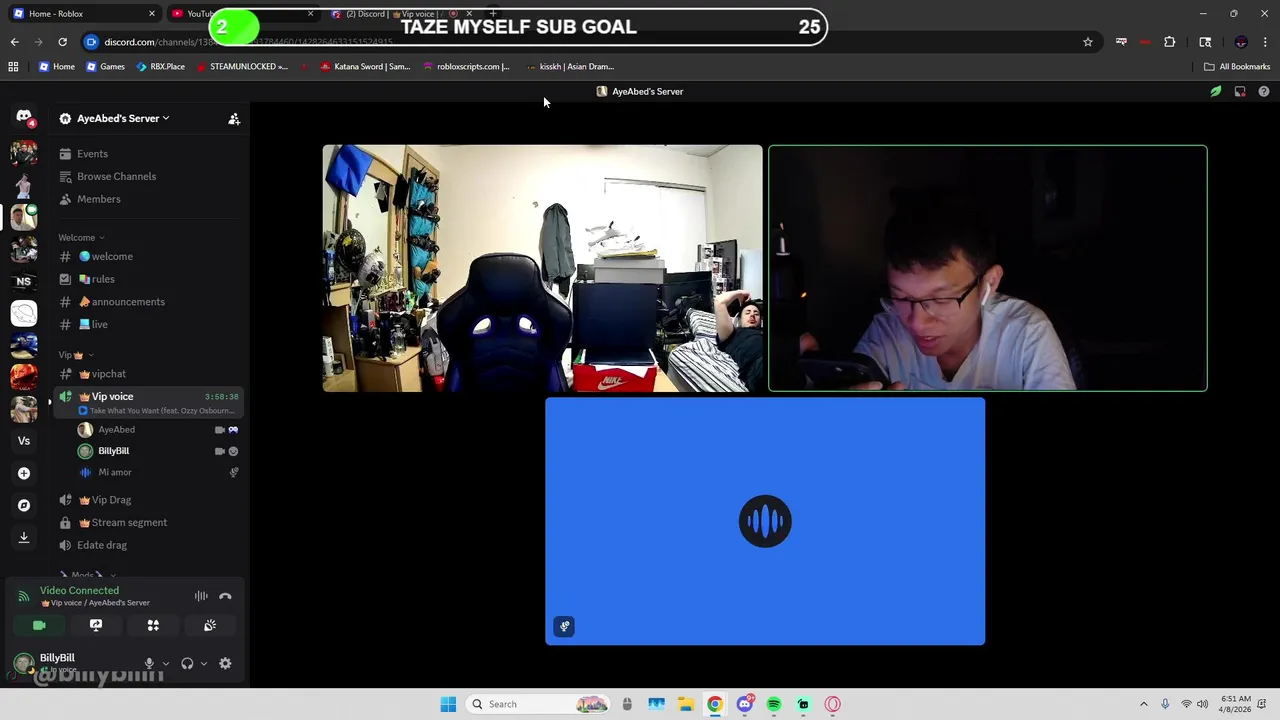This screenshot has height=720, width=1280.
Task: Share your screen icon button
Action: [x=96, y=625]
